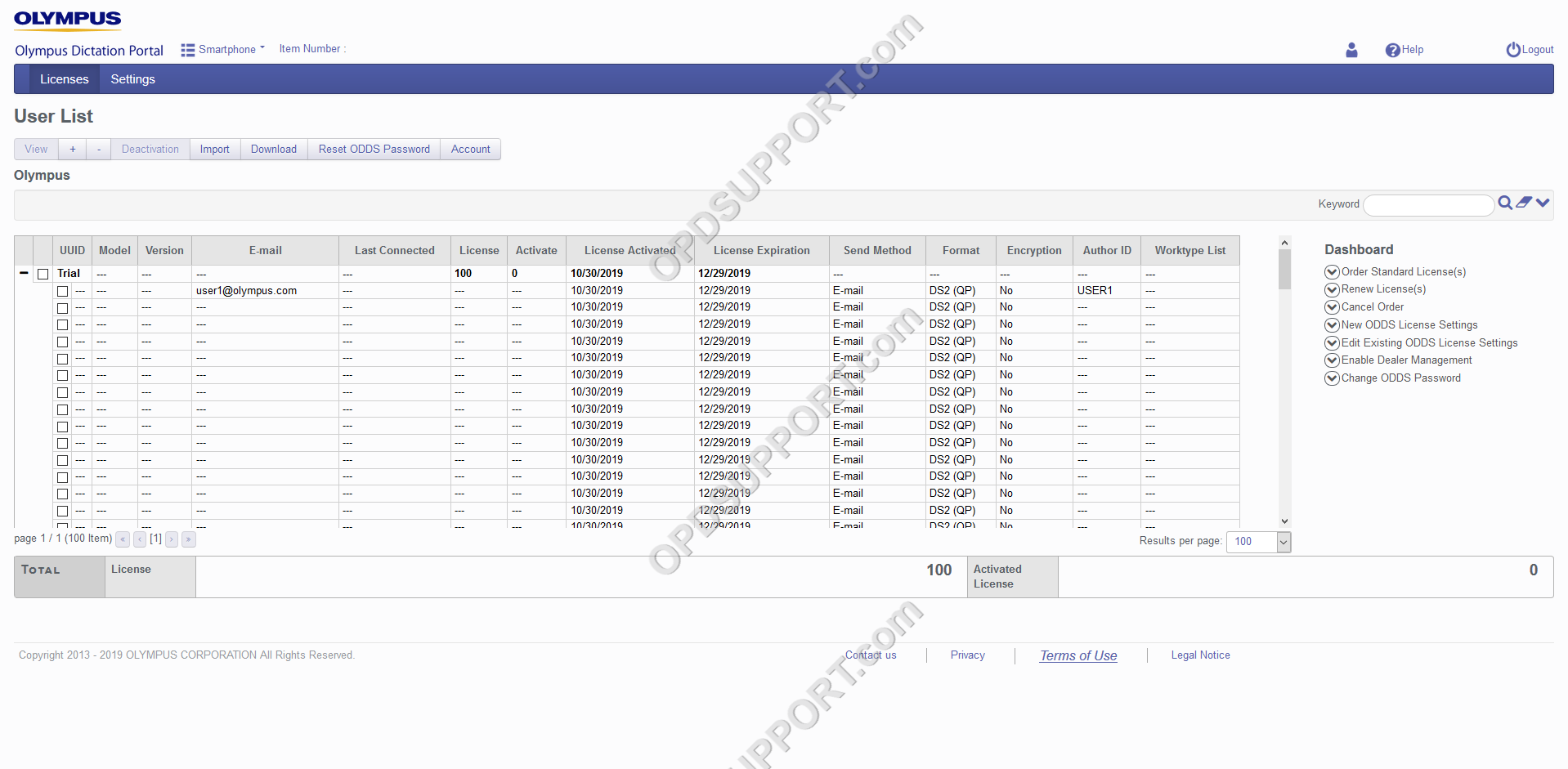Screen dimensions: 1568x769
Task: Check the Trial group checkbox
Action: pos(43,275)
